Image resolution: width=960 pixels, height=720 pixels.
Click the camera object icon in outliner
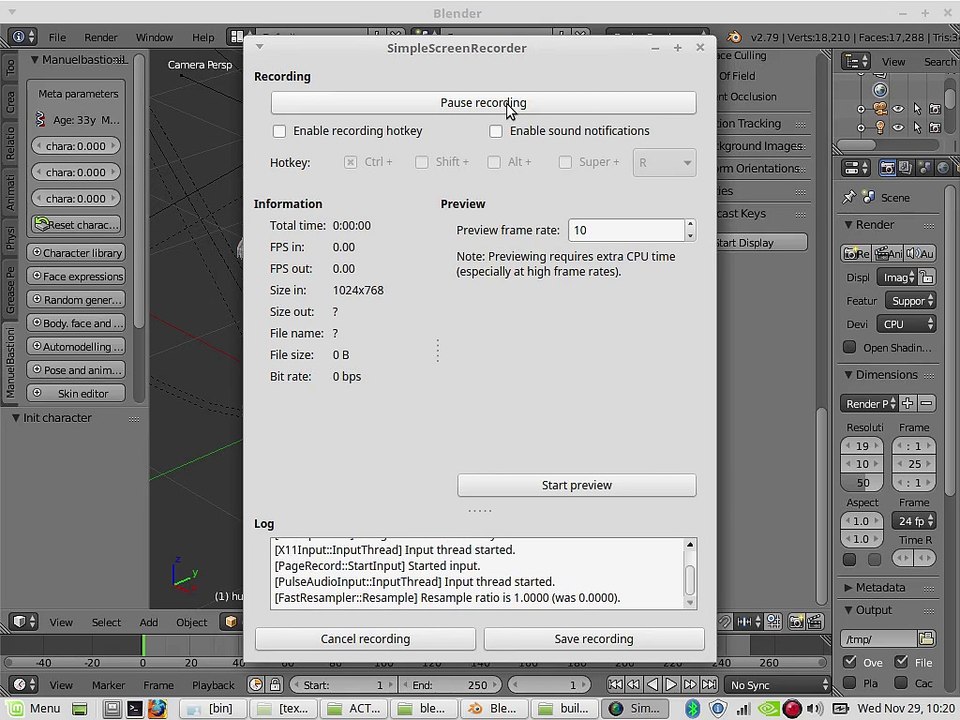(880, 109)
